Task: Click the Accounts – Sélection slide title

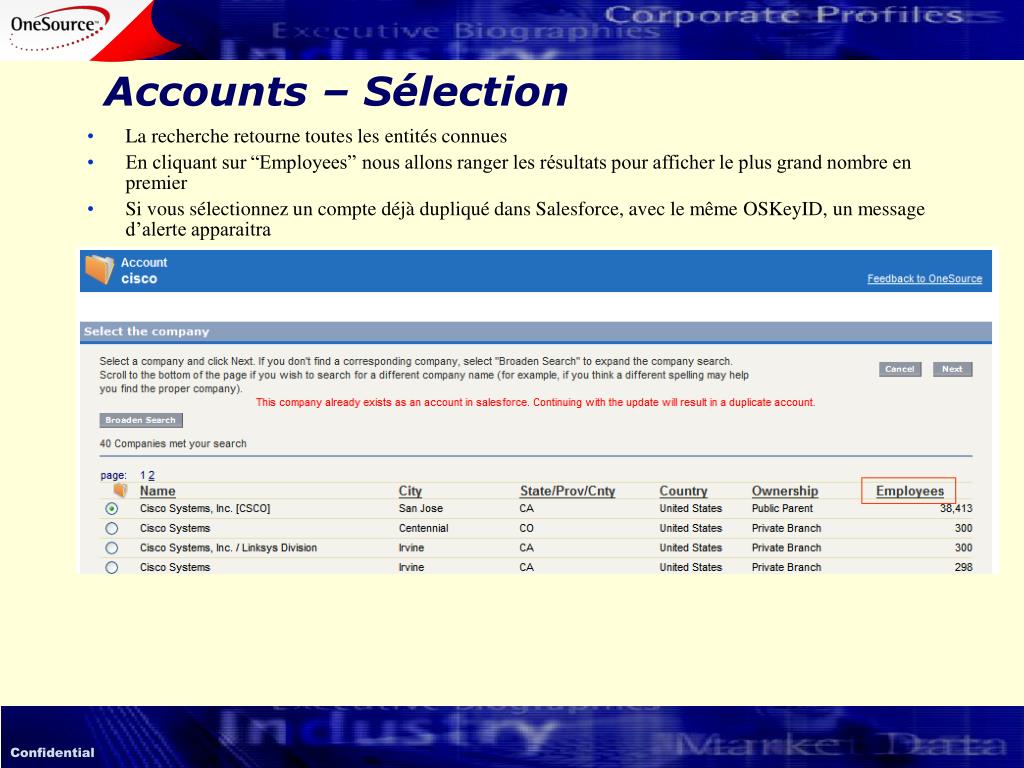Action: coord(336,91)
